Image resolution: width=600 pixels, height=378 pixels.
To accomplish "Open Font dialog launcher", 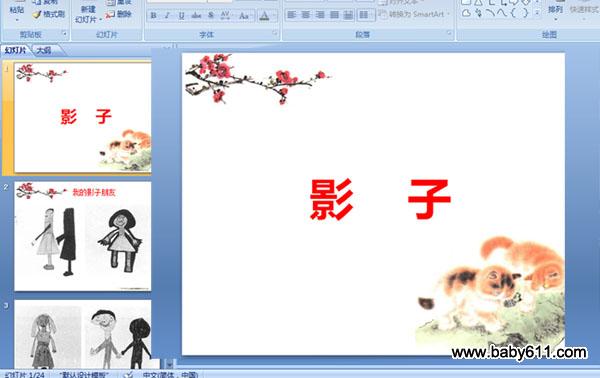I will [x=275, y=34].
